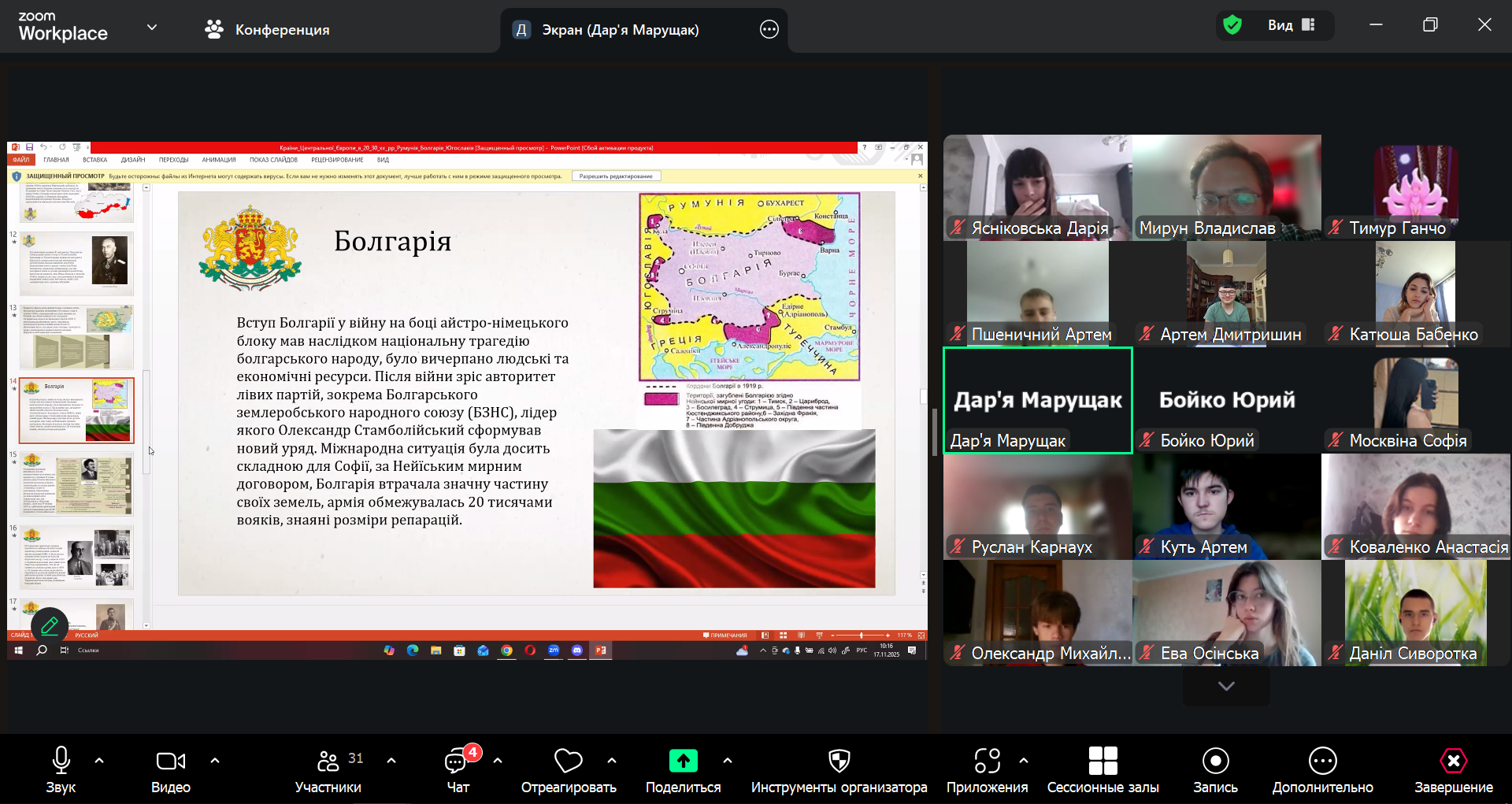Show more participants with down chevron

(x=1226, y=686)
